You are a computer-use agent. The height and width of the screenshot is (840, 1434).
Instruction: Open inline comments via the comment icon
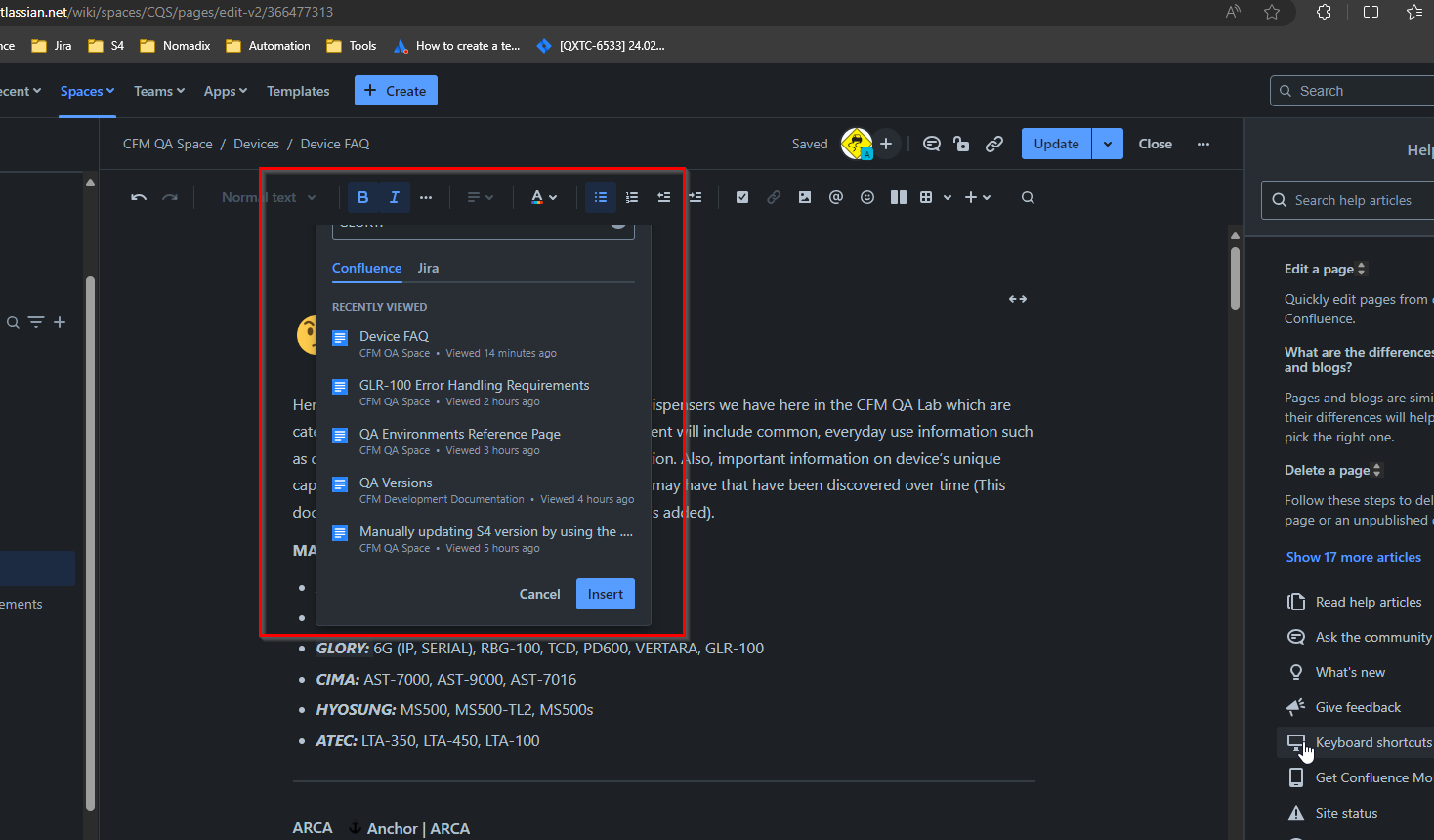point(931,143)
